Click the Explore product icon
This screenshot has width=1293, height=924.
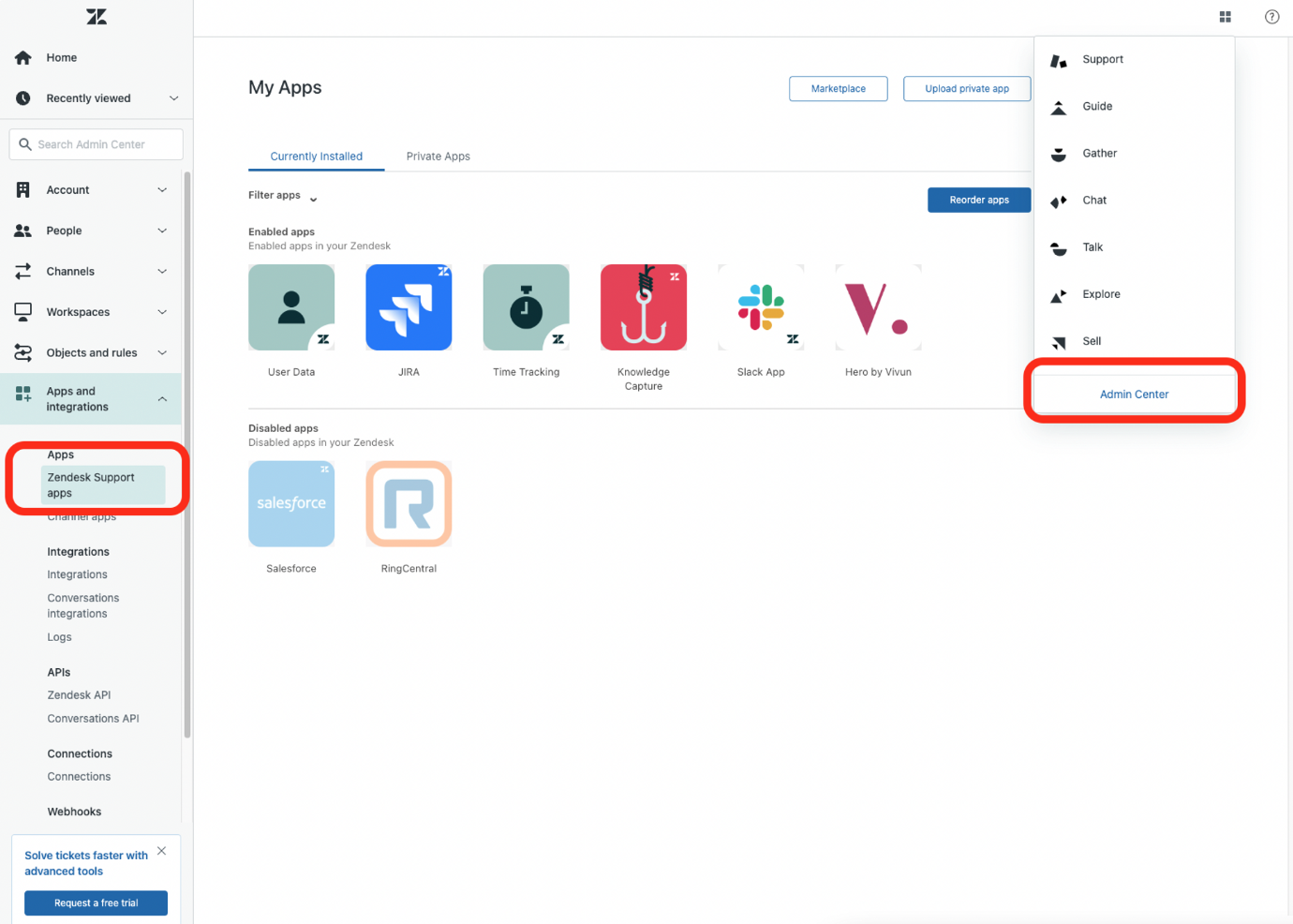point(1059,295)
